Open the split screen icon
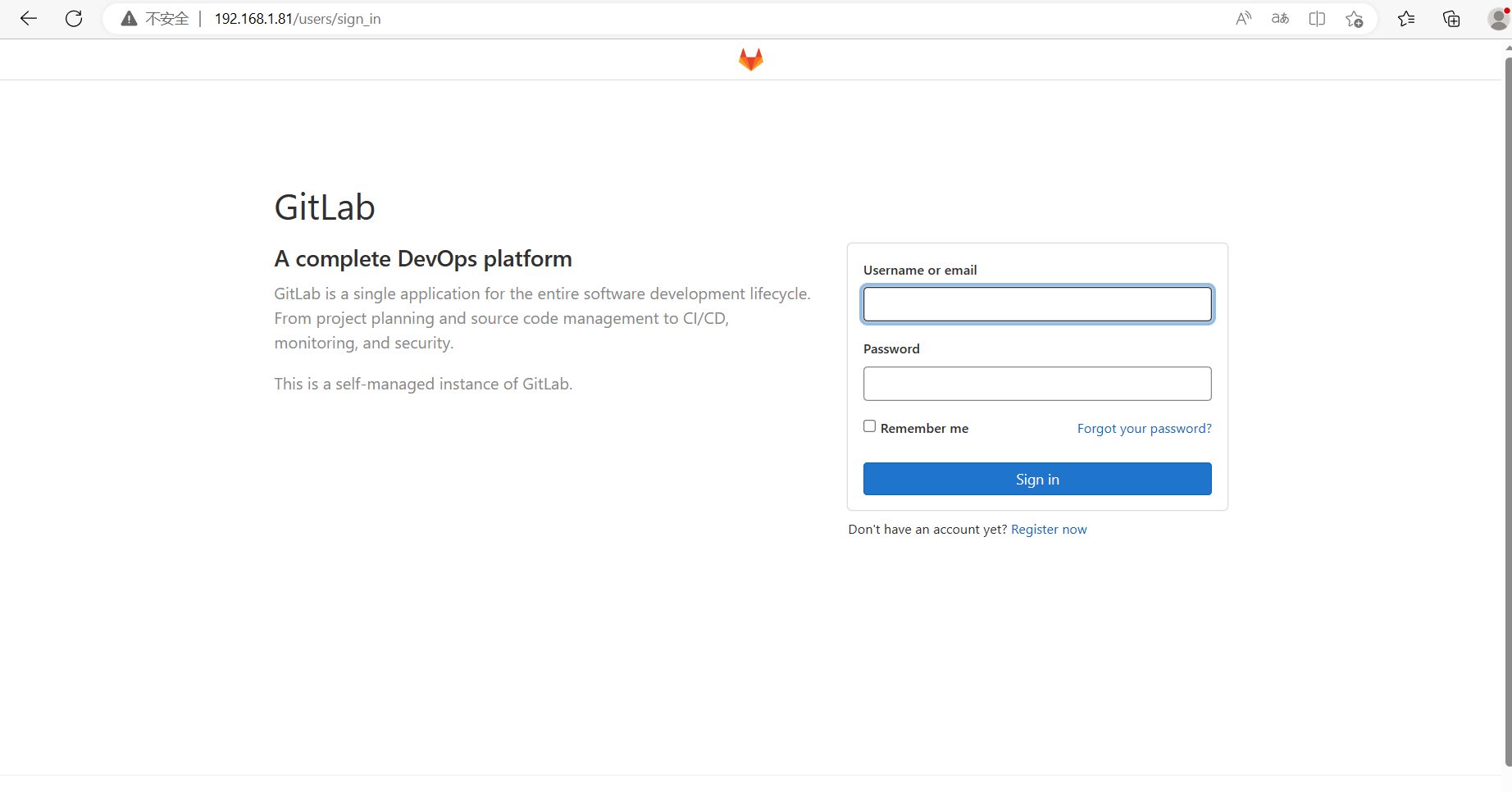The image size is (1512, 792). tap(1317, 19)
